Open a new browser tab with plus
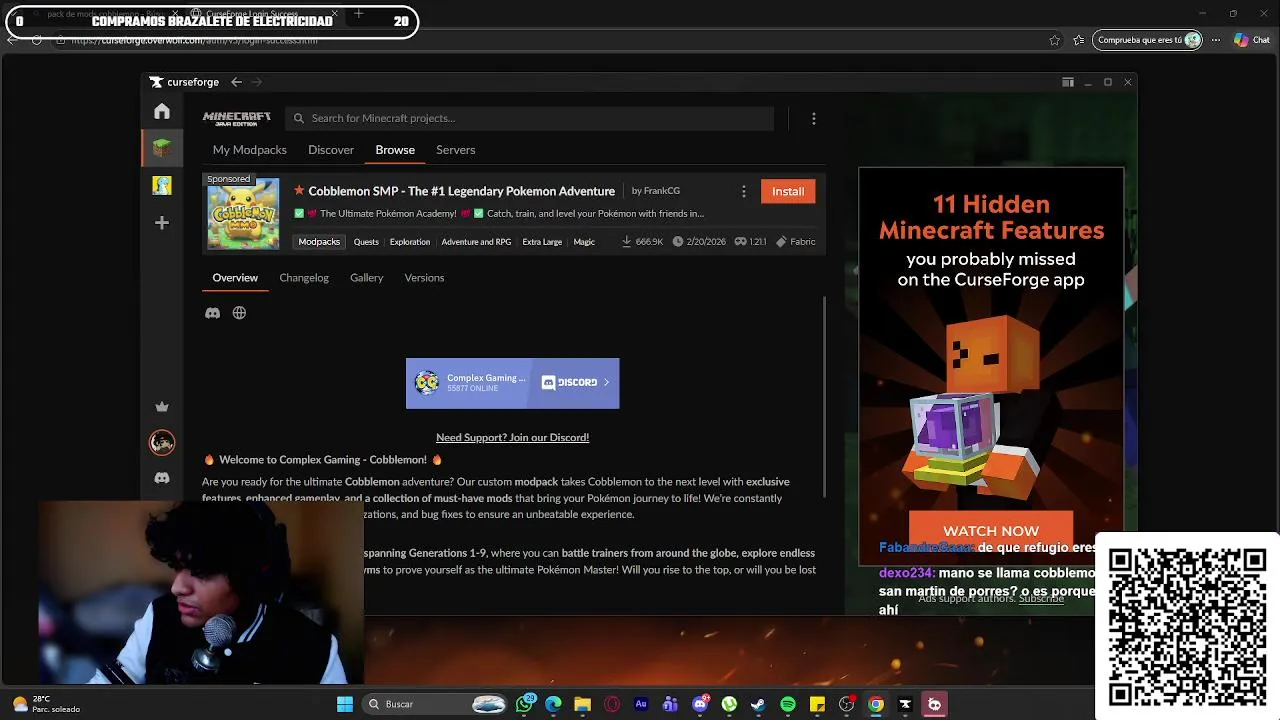The width and height of the screenshot is (1280, 720). [x=358, y=14]
